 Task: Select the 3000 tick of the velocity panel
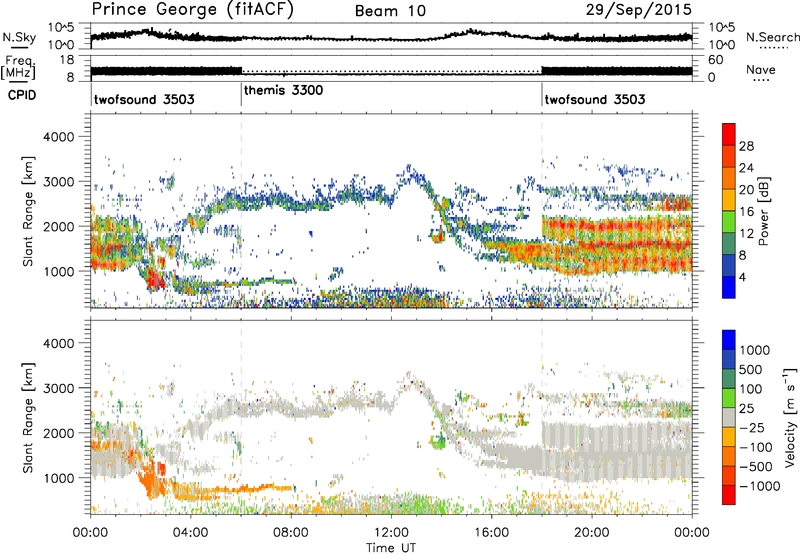58,388
